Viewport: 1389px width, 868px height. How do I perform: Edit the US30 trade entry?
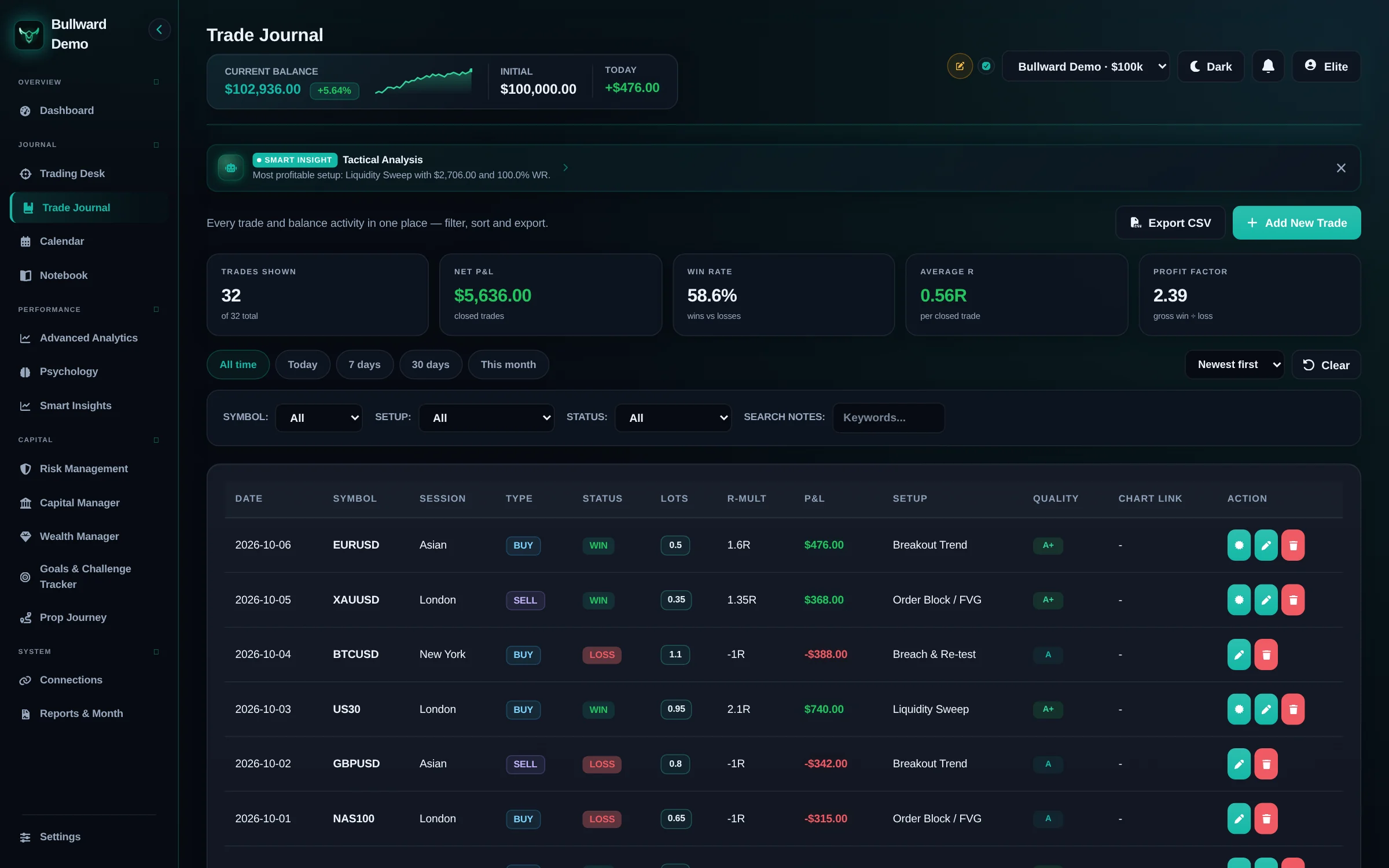point(1266,709)
